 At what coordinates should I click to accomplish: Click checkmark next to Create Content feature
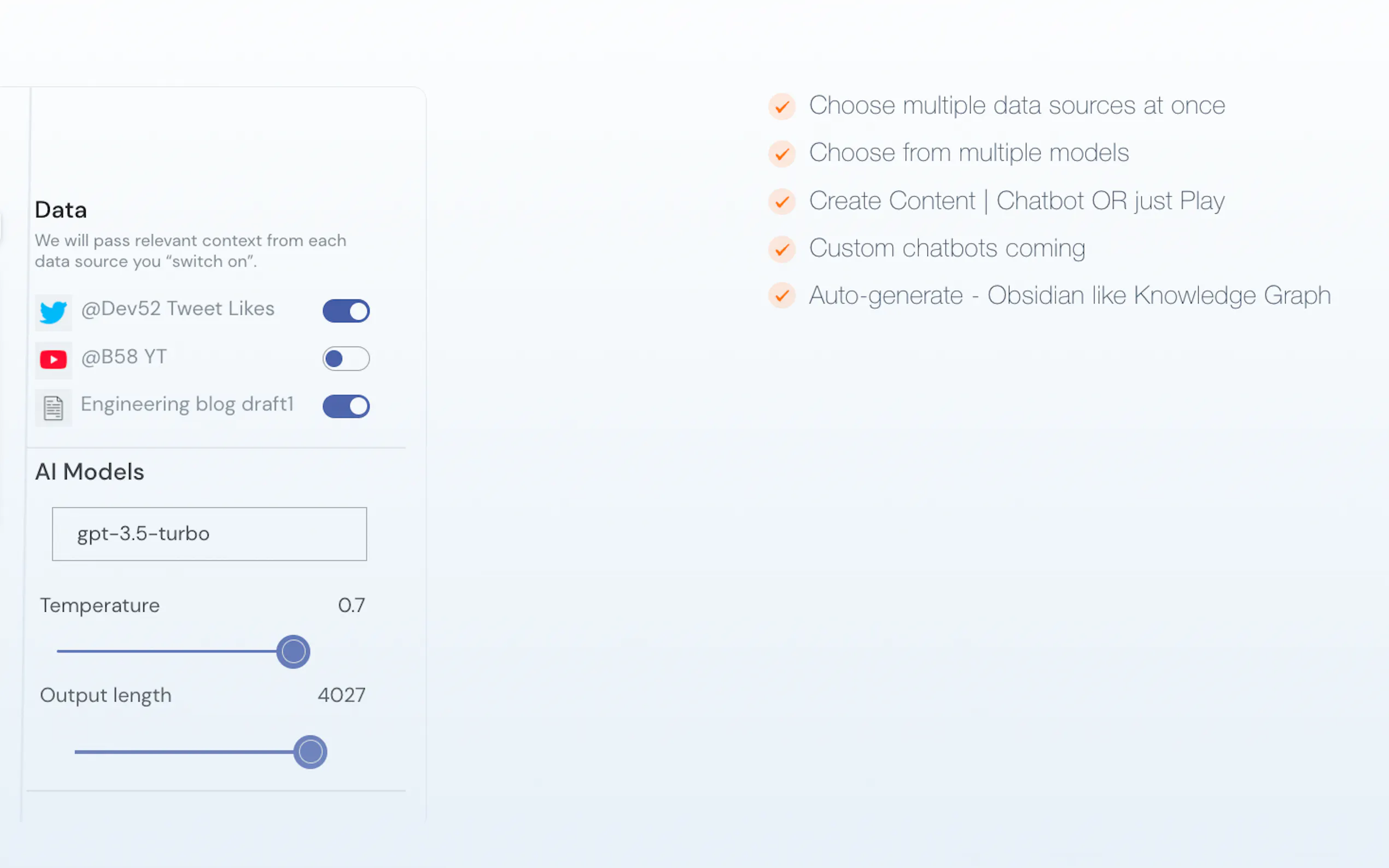(x=781, y=202)
